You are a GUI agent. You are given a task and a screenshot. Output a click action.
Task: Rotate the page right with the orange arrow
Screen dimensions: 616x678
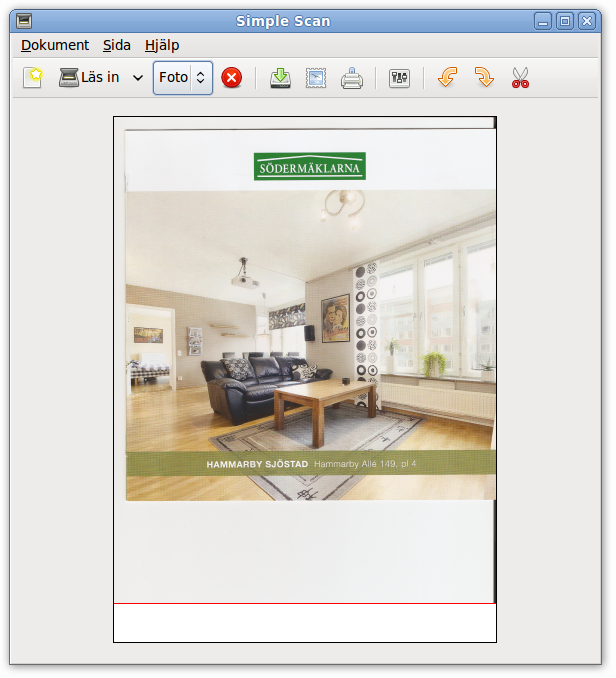pos(484,78)
